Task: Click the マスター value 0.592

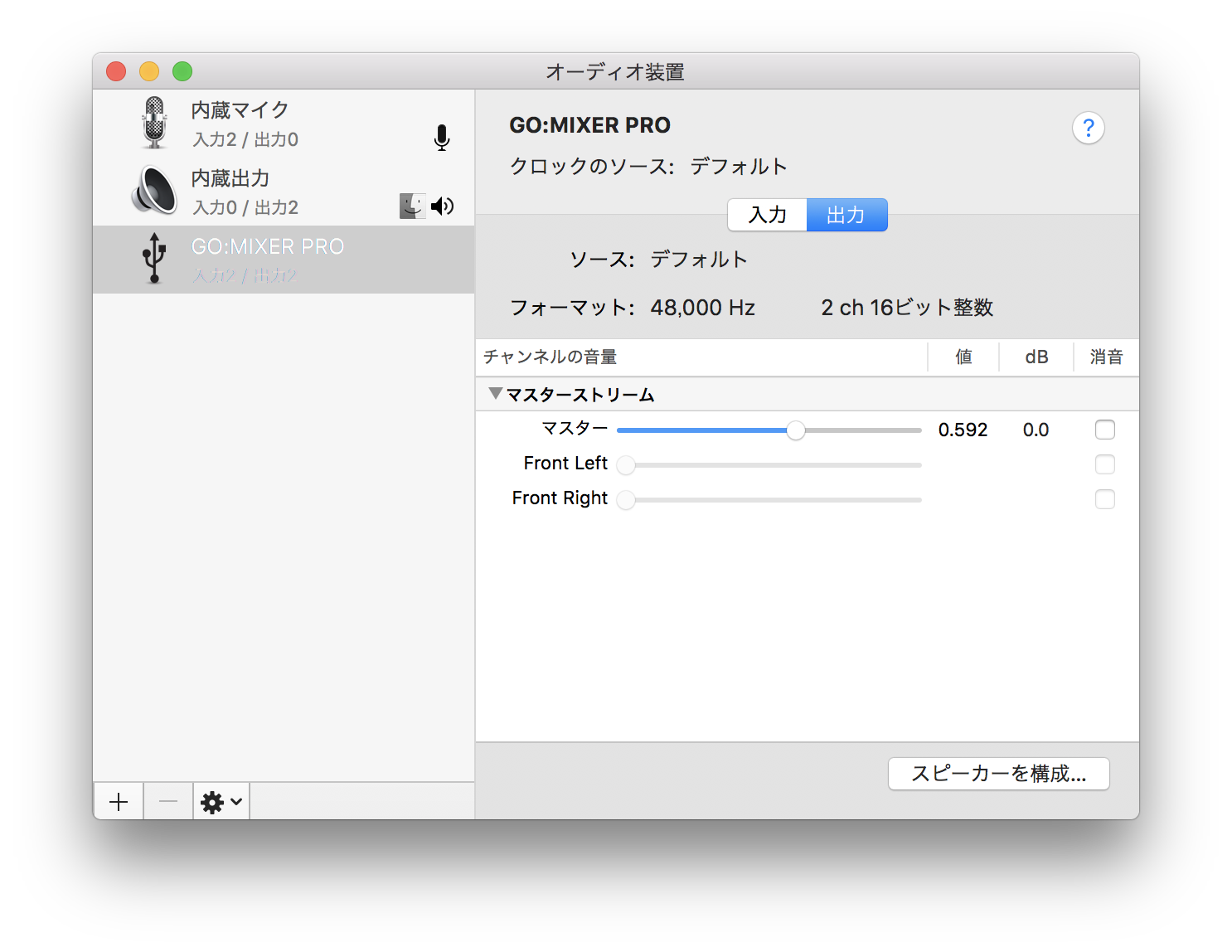Action: pyautogui.click(x=963, y=430)
